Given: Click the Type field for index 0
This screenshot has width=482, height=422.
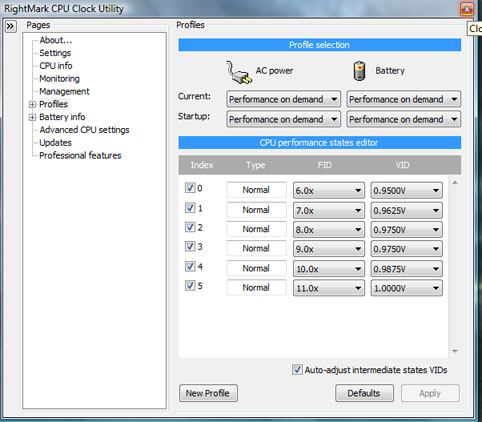Looking at the screenshot, I should pos(256,190).
